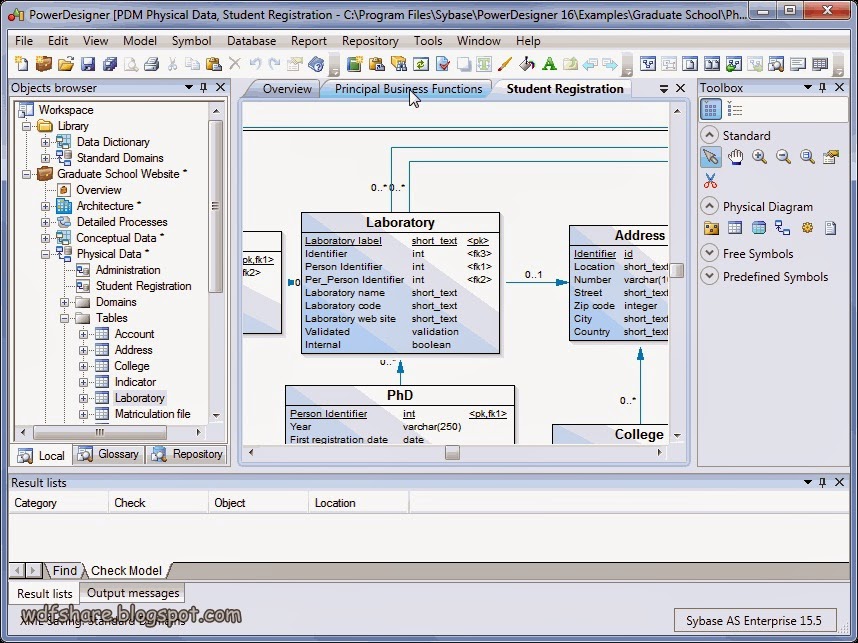Switch Toolbox to list view
This screenshot has height=643, width=858.
[x=734, y=110]
